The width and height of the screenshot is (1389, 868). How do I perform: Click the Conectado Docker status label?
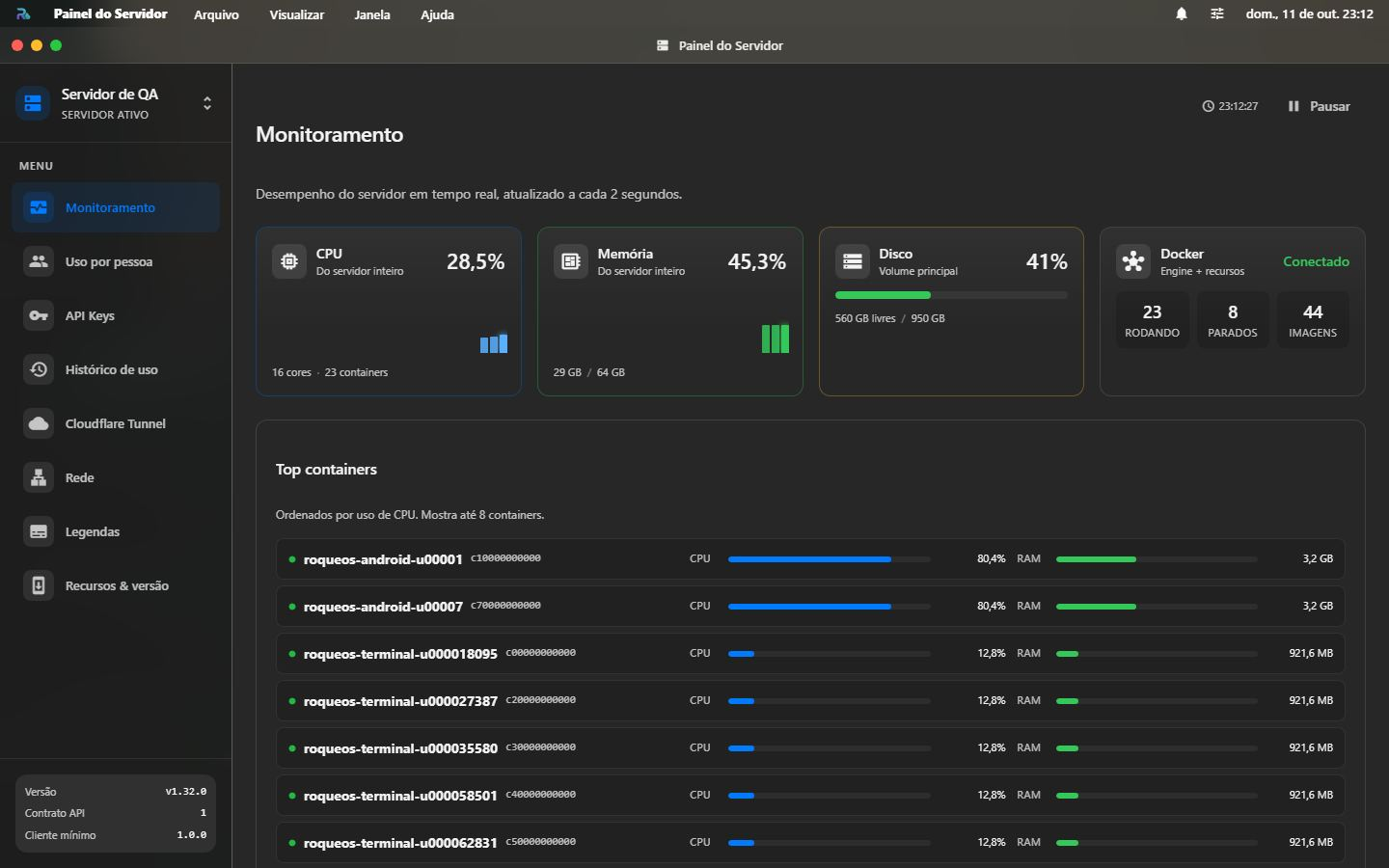[1316, 261]
